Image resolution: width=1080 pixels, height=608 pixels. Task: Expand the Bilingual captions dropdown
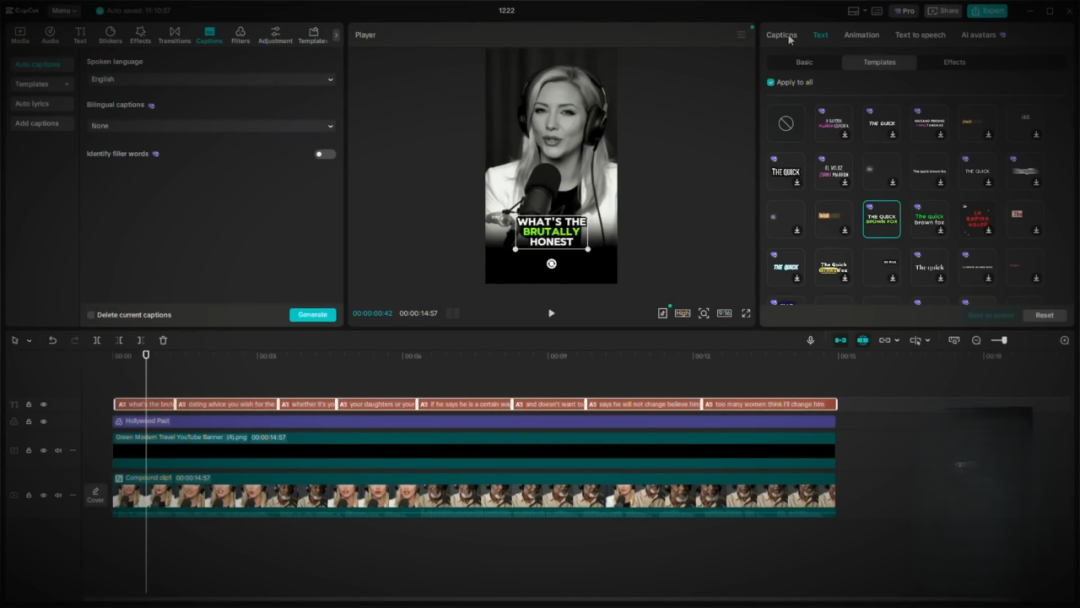[x=211, y=126]
